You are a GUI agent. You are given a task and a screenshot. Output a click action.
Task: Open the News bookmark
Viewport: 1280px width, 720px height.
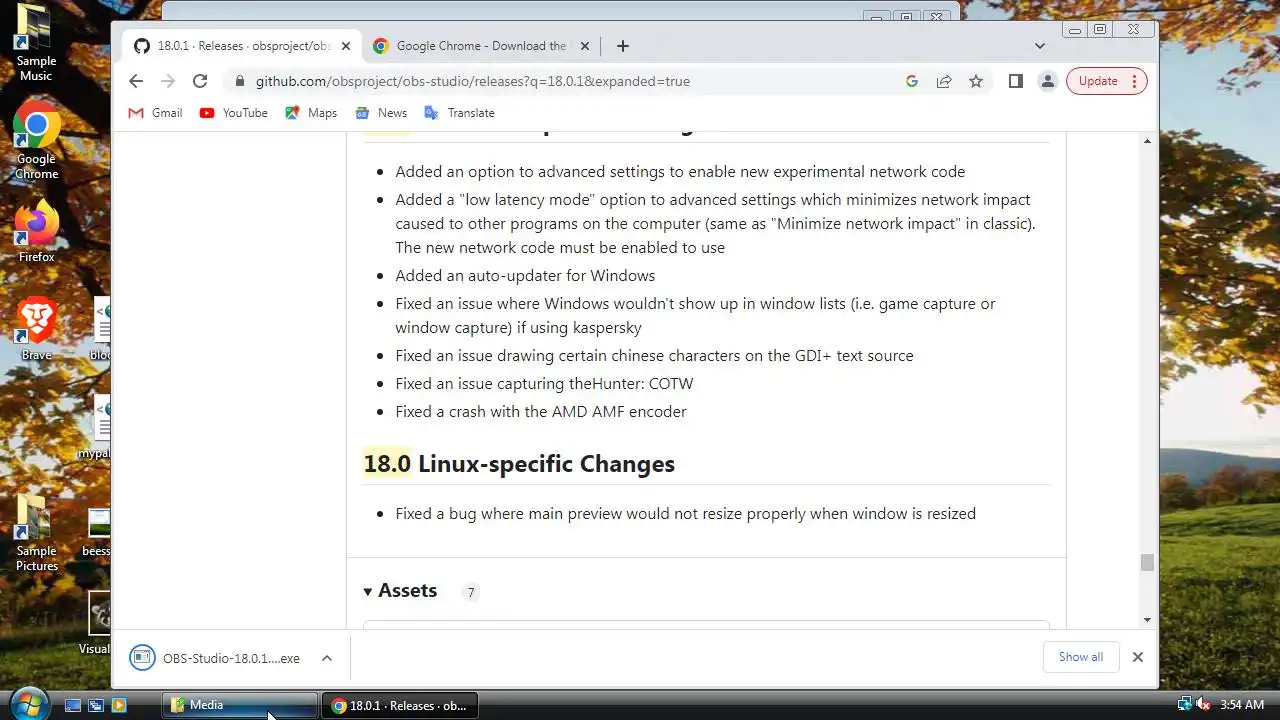(381, 113)
